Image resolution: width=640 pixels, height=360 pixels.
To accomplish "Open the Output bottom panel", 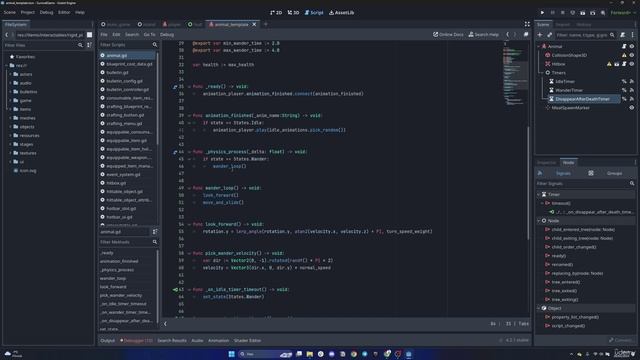I will point(108,340).
